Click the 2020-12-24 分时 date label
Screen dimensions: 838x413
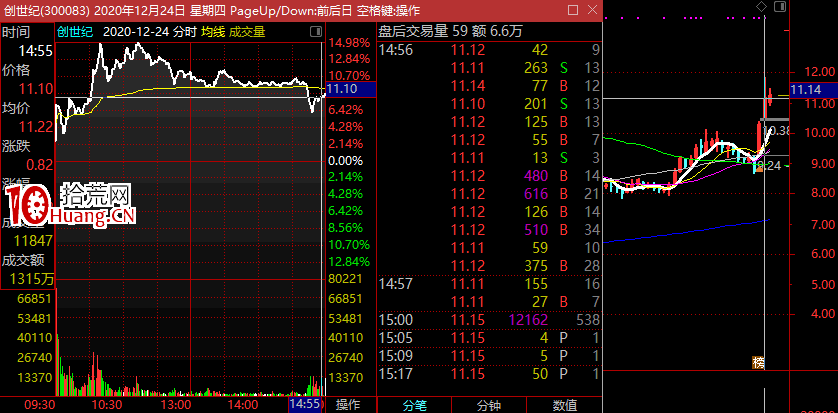150,32
